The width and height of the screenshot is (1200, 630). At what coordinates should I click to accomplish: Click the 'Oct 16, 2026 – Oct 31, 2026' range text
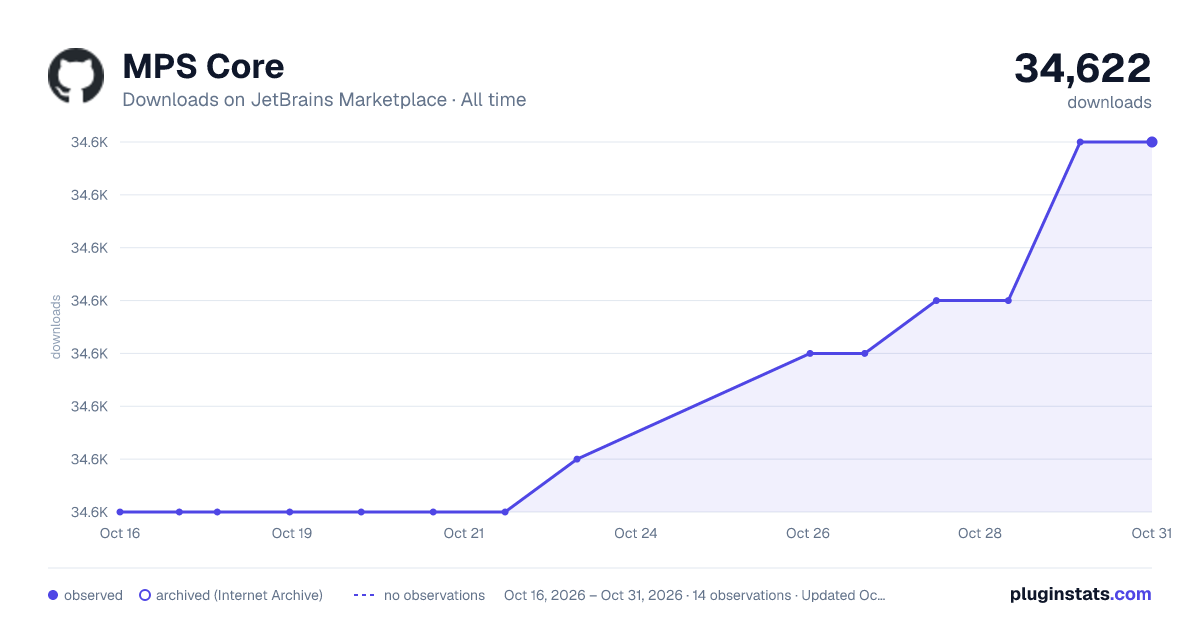tap(595, 595)
